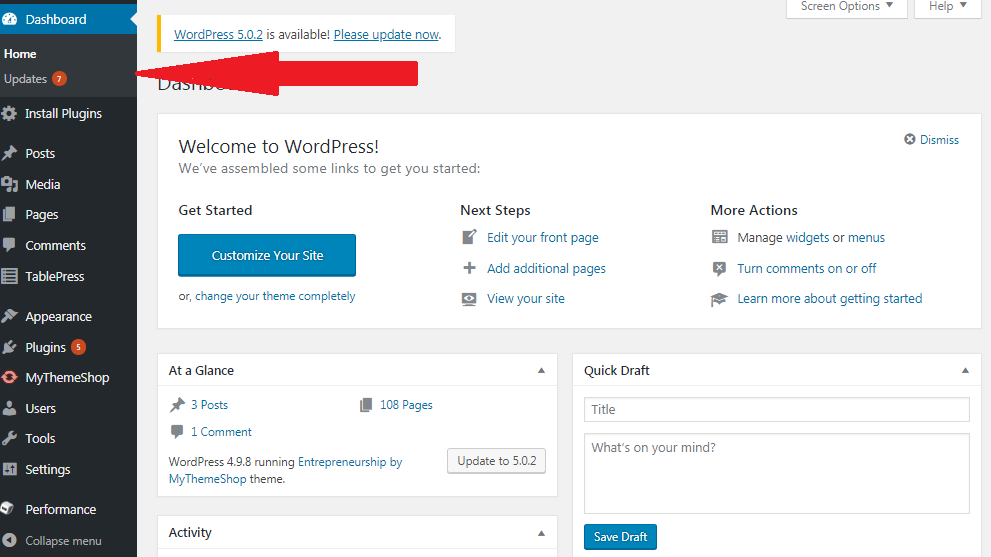This screenshot has height=557, width=991.
Task: Open the Add additional pages link
Action: point(546,269)
